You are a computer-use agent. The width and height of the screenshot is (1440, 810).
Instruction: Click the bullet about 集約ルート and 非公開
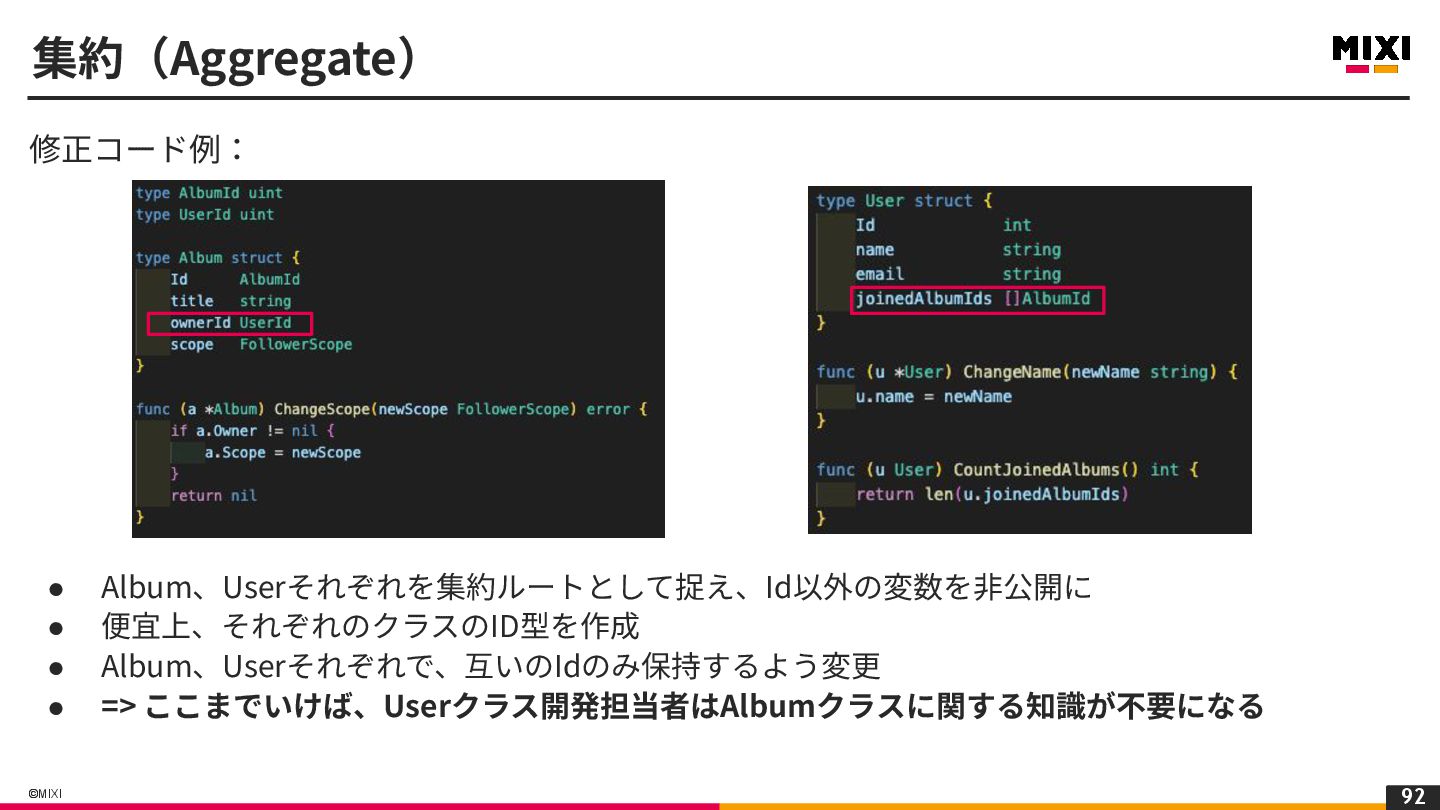tap(596, 587)
